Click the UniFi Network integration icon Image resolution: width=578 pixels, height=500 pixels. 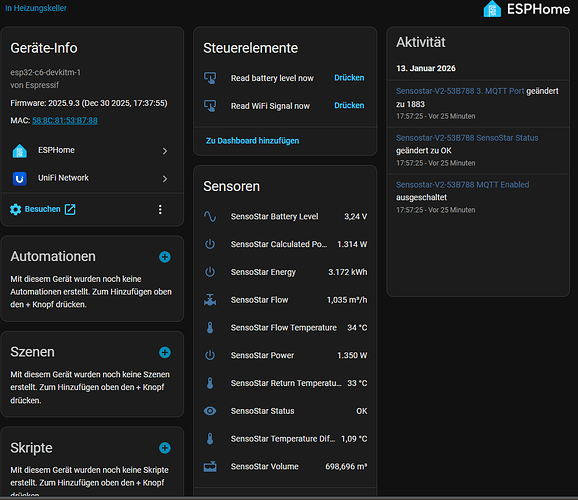pyautogui.click(x=20, y=178)
